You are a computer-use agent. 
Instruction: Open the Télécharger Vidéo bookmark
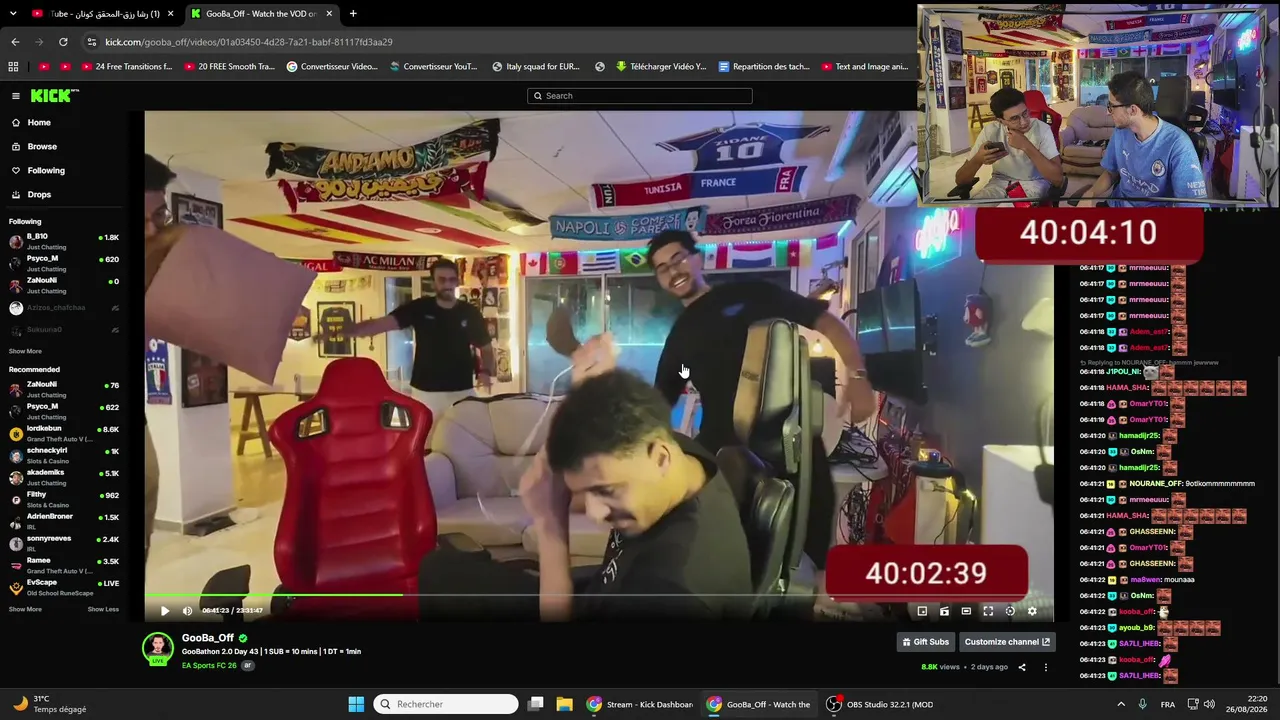(x=661, y=67)
